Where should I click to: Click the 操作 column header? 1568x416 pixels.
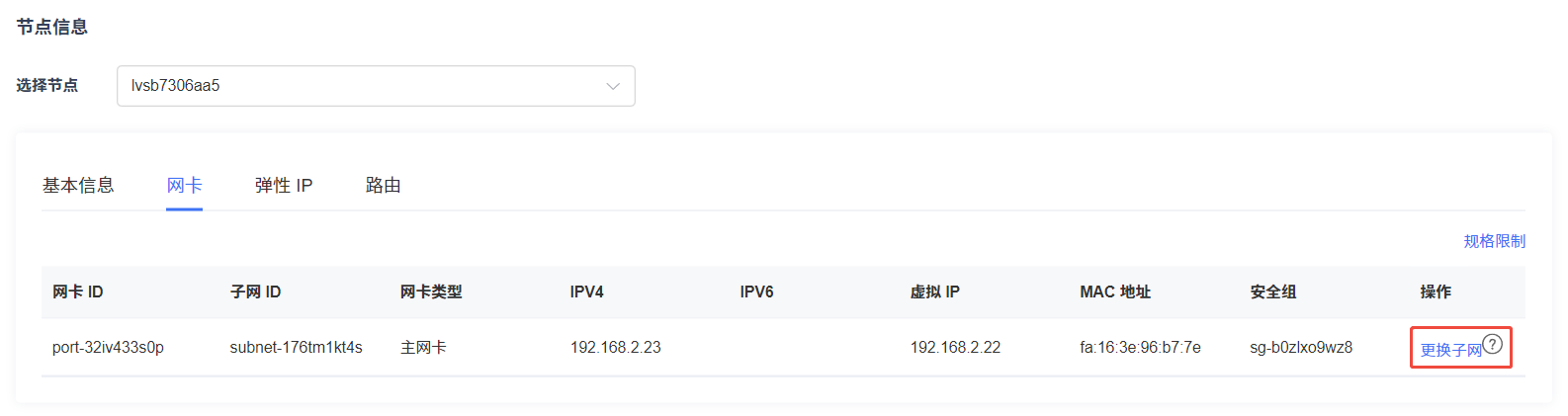coord(1436,292)
